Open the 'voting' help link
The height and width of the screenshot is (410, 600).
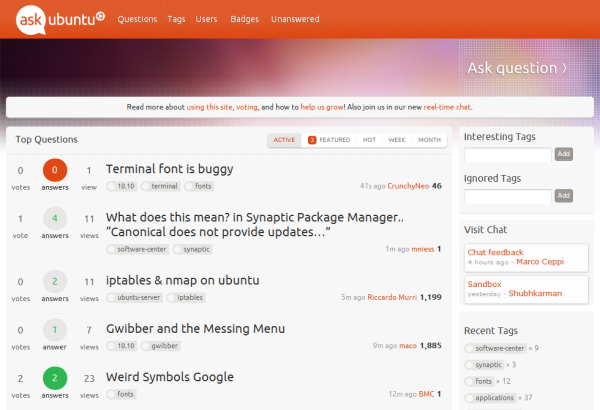pos(247,107)
